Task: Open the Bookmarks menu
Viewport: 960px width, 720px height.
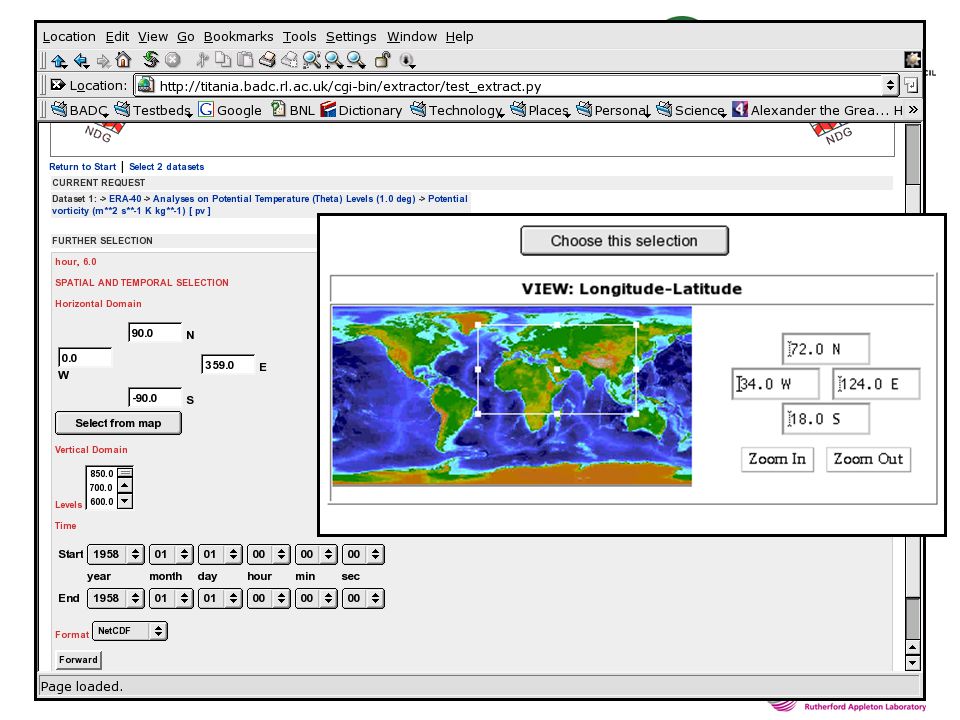Action: coord(238,37)
